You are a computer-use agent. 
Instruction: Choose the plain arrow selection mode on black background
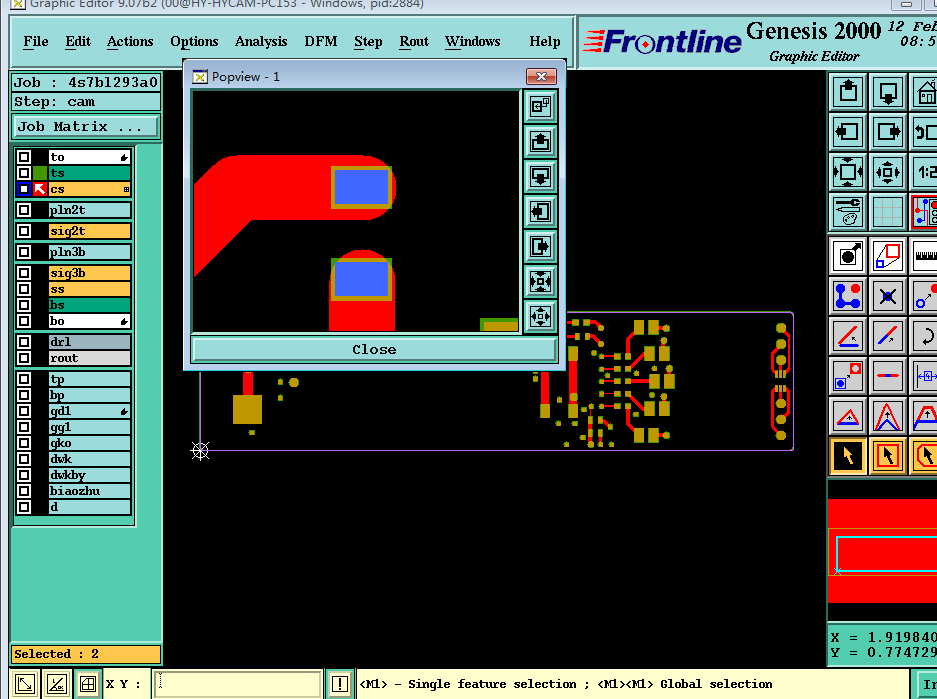pyautogui.click(x=848, y=456)
